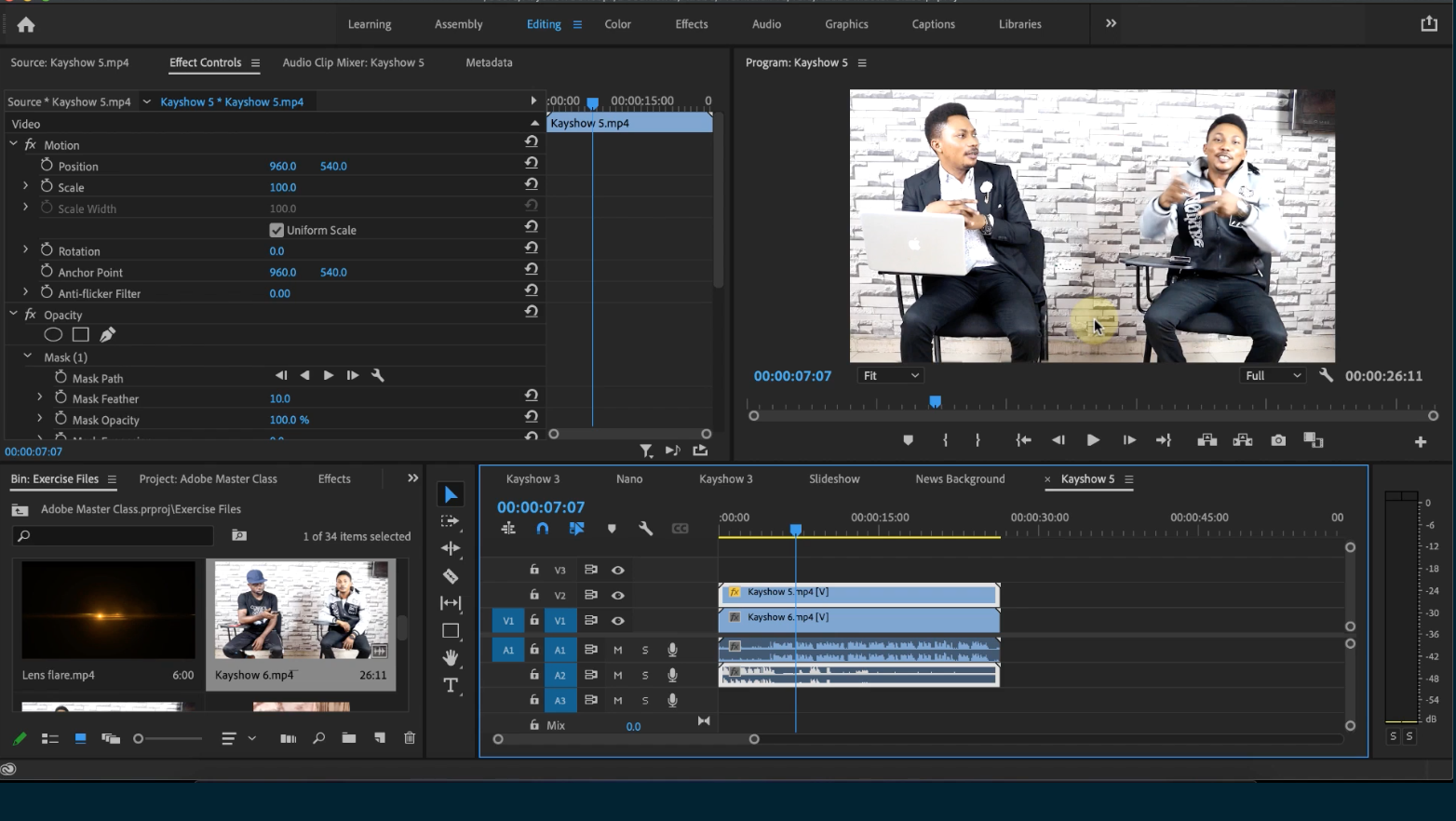Click the Lift button in Program monitor

(1207, 440)
